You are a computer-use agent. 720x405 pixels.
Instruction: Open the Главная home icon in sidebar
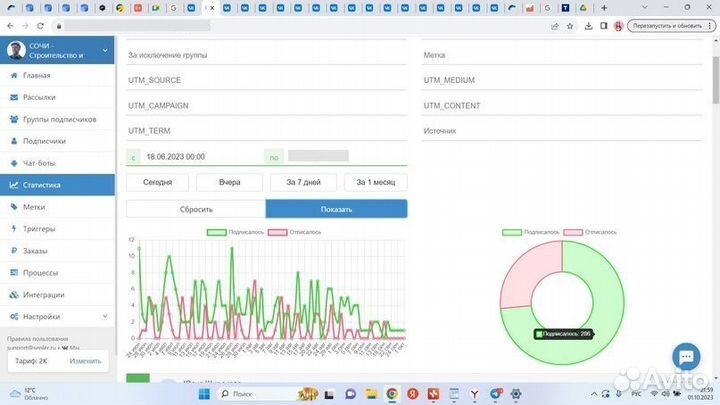coord(14,76)
